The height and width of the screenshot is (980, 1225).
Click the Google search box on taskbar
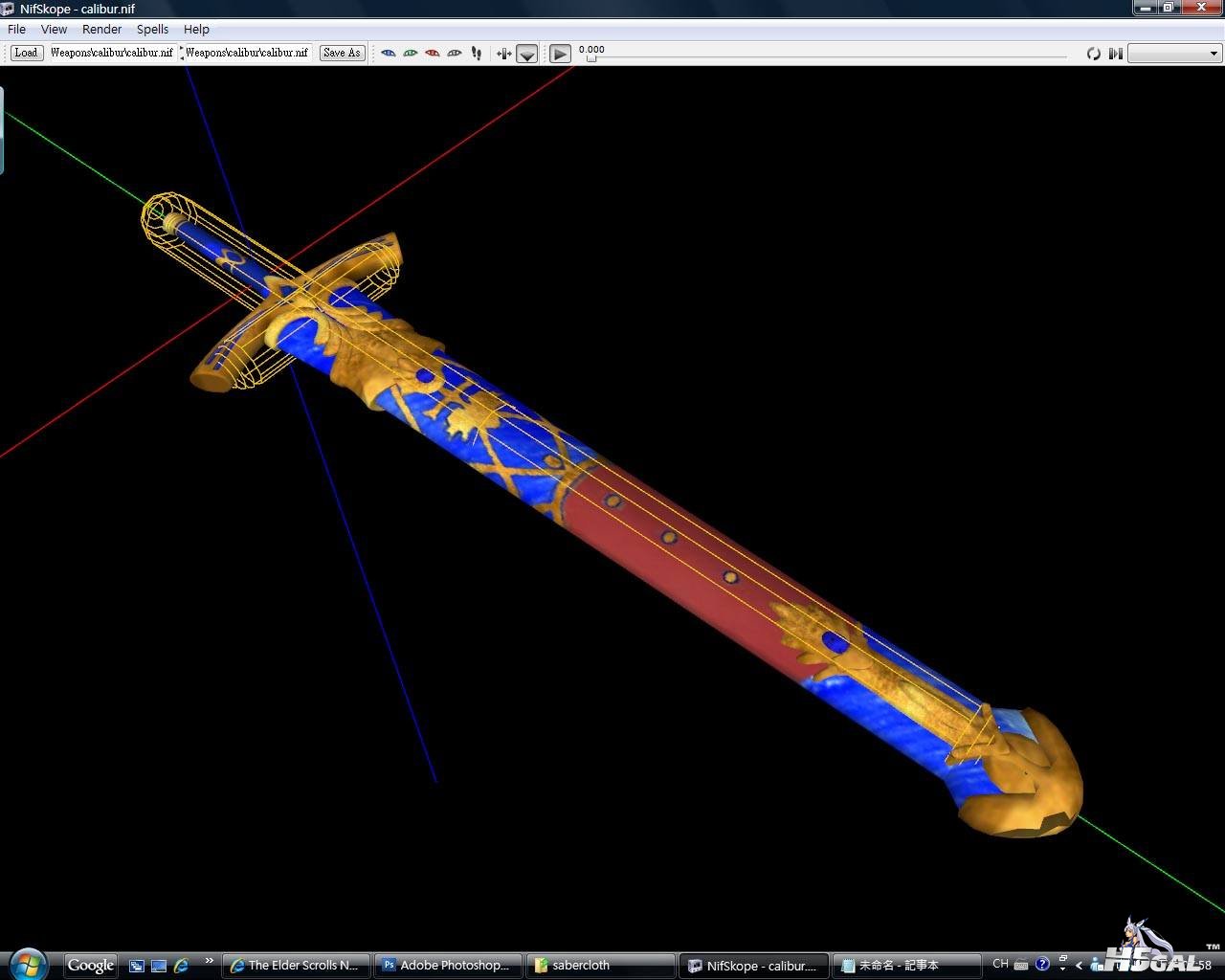click(x=91, y=965)
